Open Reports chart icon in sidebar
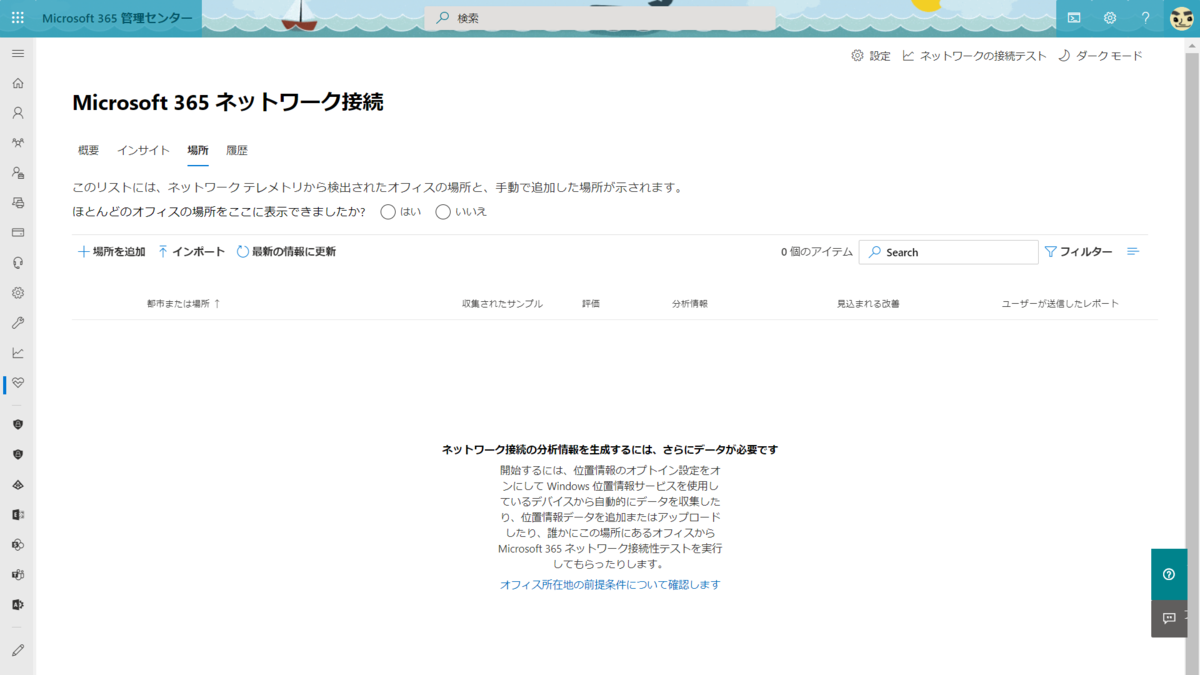This screenshot has height=675, width=1200. coord(18,353)
